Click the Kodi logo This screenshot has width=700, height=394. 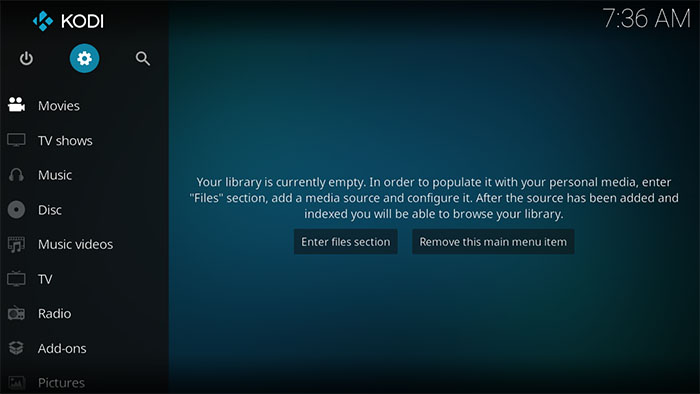click(x=68, y=21)
